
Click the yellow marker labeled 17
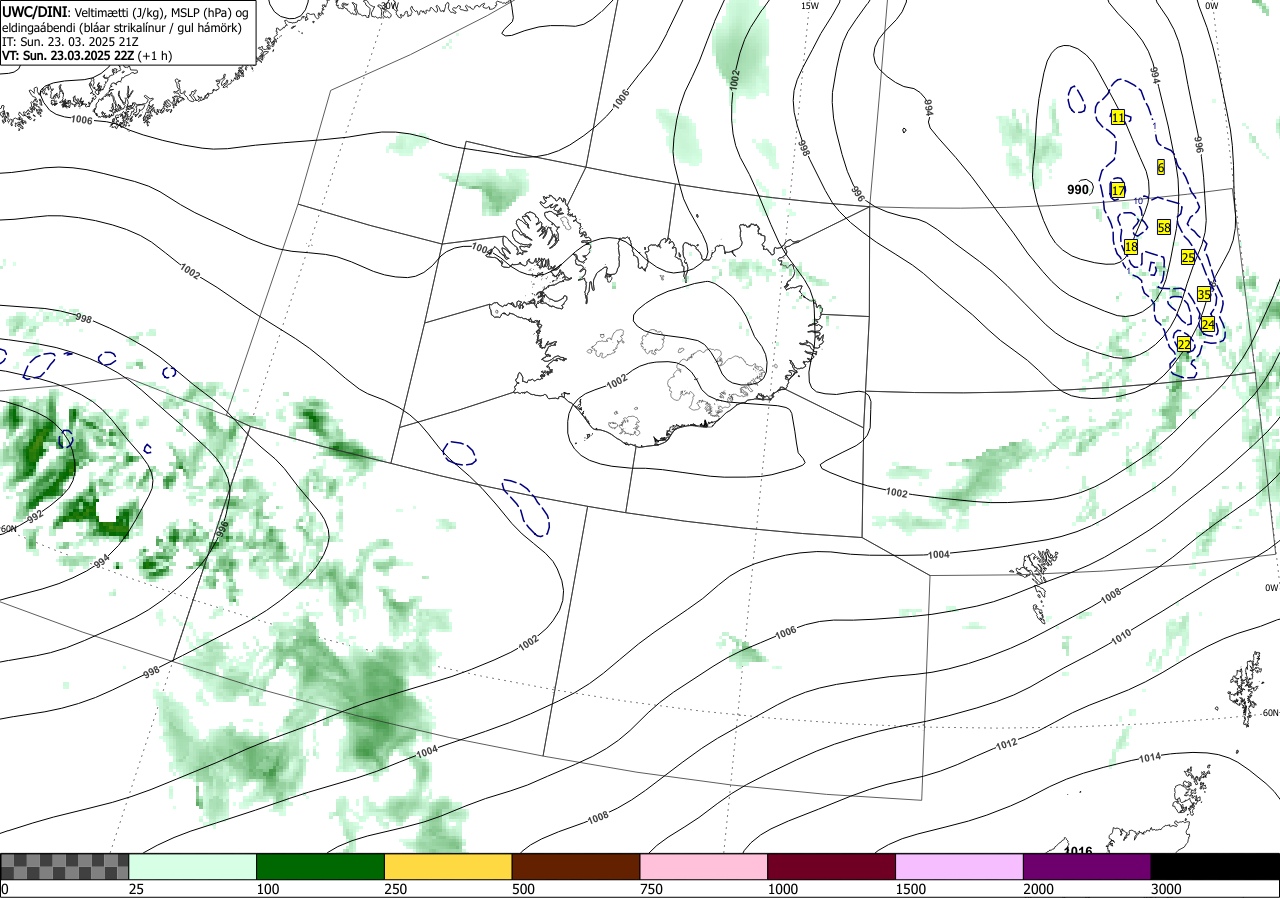1118,190
